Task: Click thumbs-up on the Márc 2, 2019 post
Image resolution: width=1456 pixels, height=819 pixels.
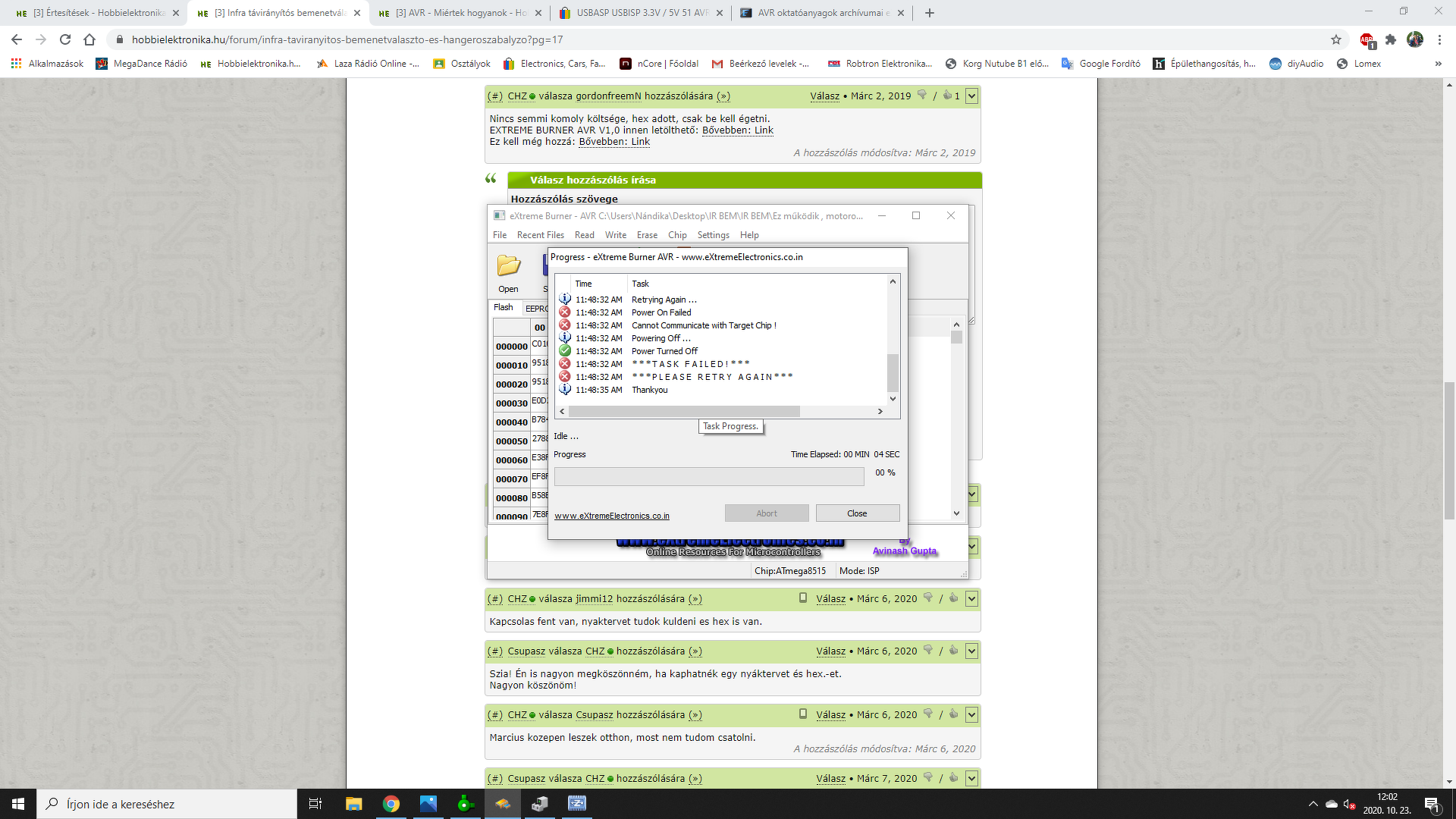Action: (947, 96)
